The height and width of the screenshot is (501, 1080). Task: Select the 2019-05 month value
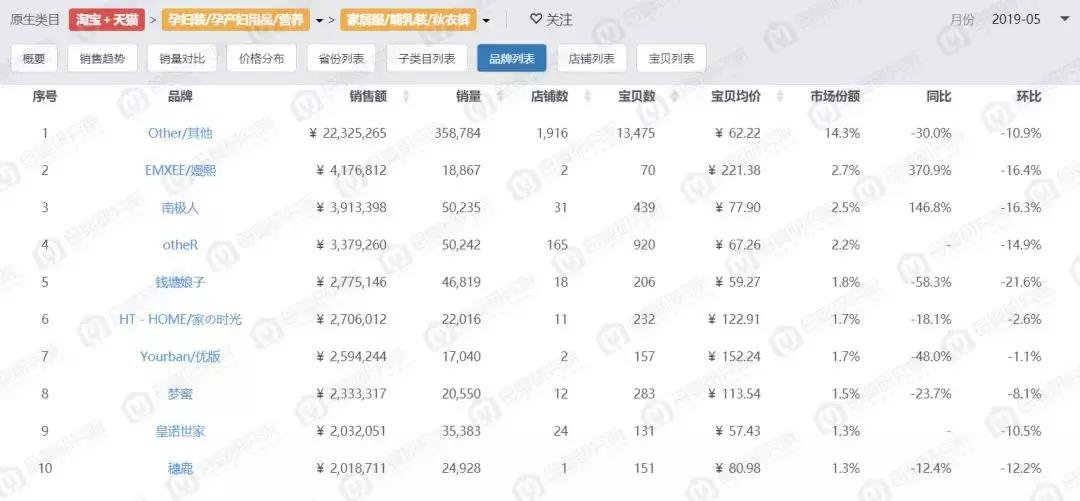(x=1016, y=19)
